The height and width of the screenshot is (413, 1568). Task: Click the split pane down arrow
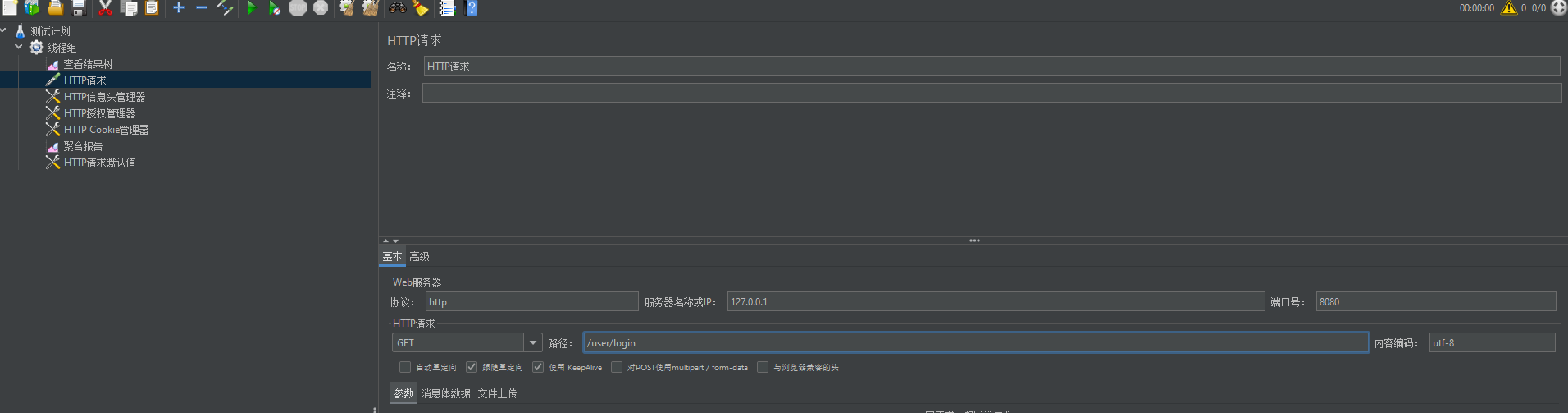[x=395, y=241]
